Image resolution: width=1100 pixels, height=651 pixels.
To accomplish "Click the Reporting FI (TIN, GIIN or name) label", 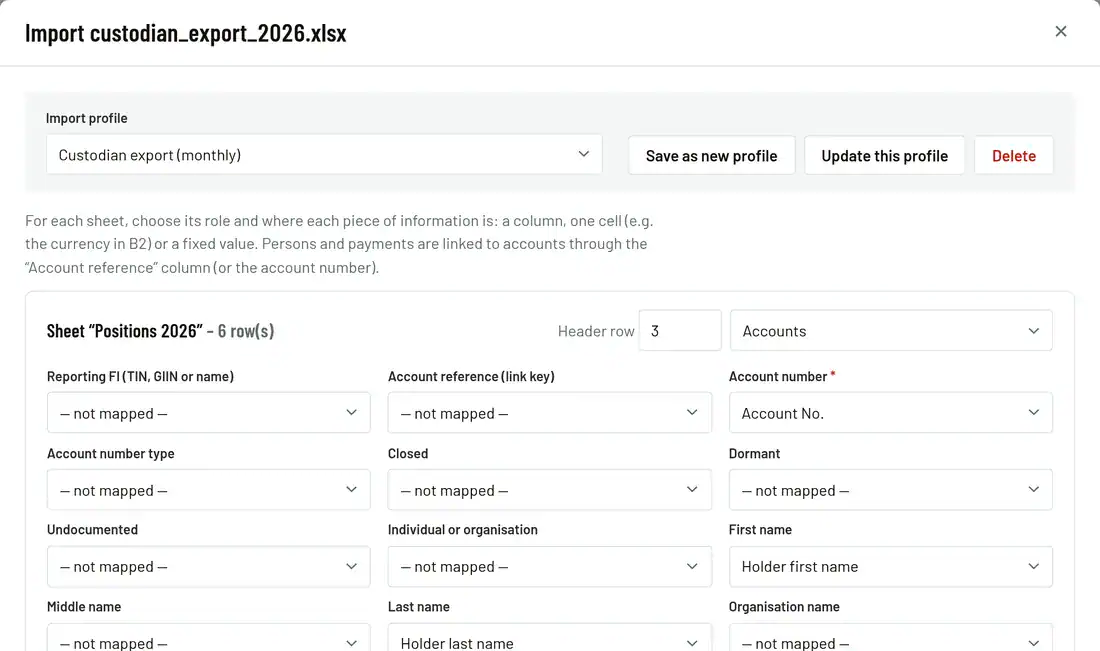I will pyautogui.click(x=140, y=376).
